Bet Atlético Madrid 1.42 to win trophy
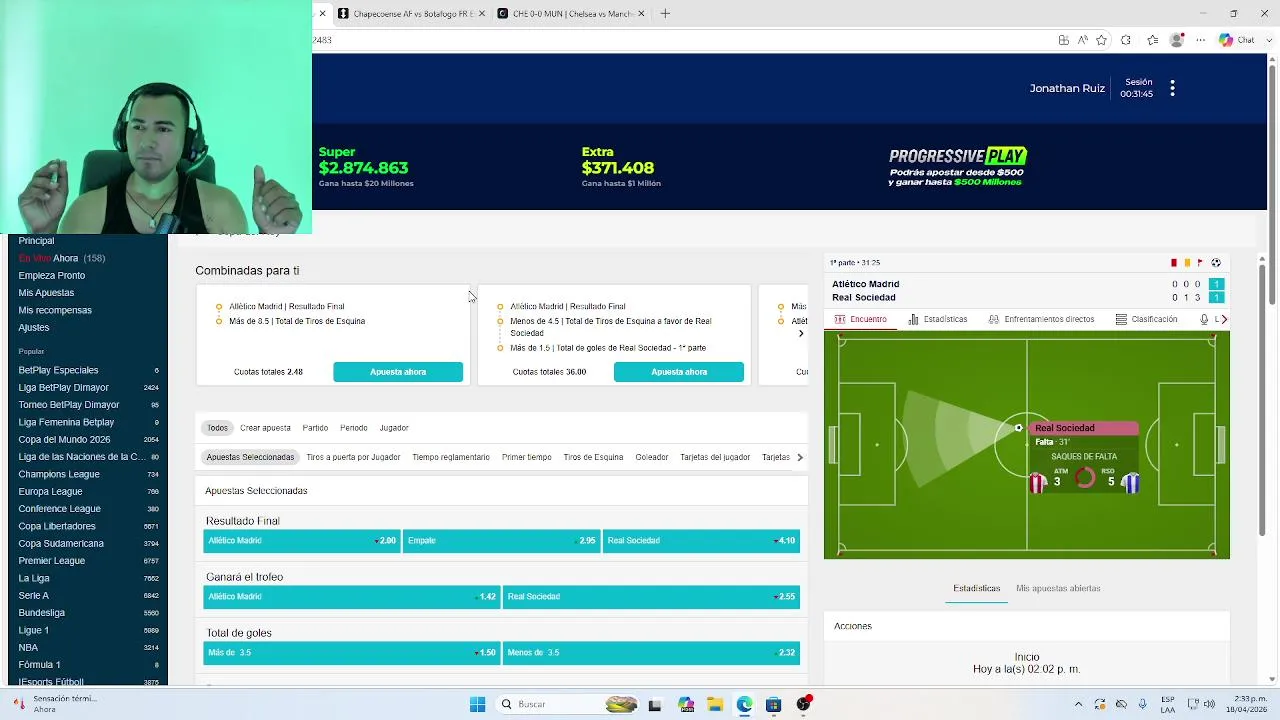1280x720 pixels. coord(352,597)
